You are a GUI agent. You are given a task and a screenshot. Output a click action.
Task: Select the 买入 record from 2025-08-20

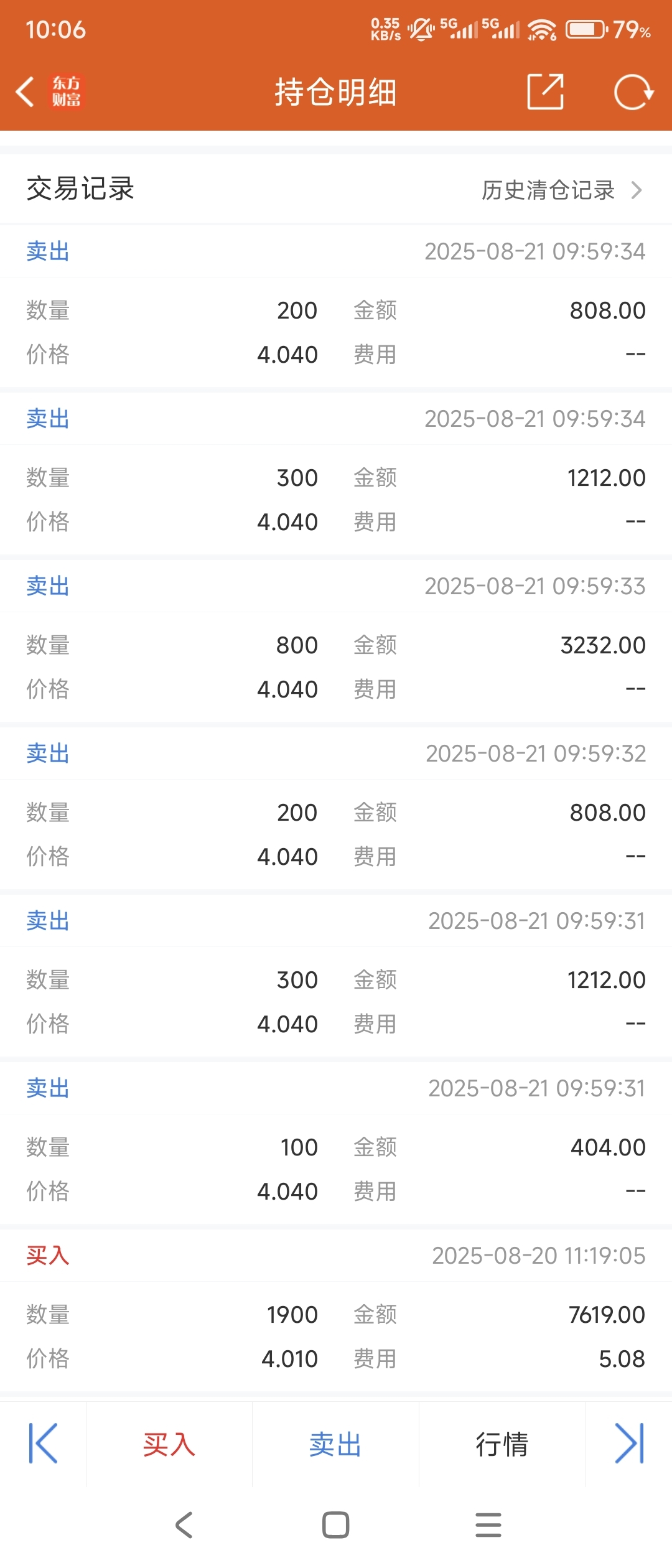click(336, 1310)
